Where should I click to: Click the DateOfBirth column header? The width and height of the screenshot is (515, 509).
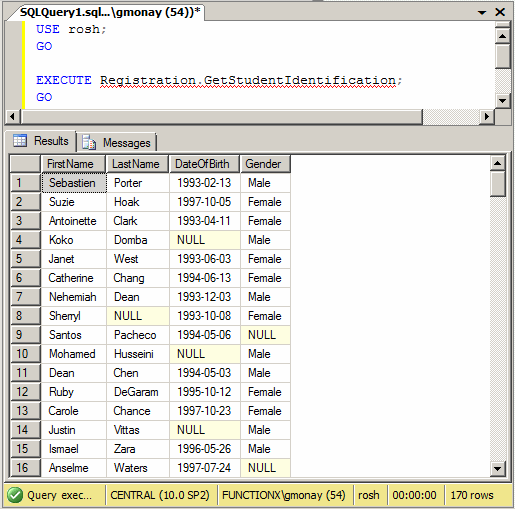(x=204, y=164)
